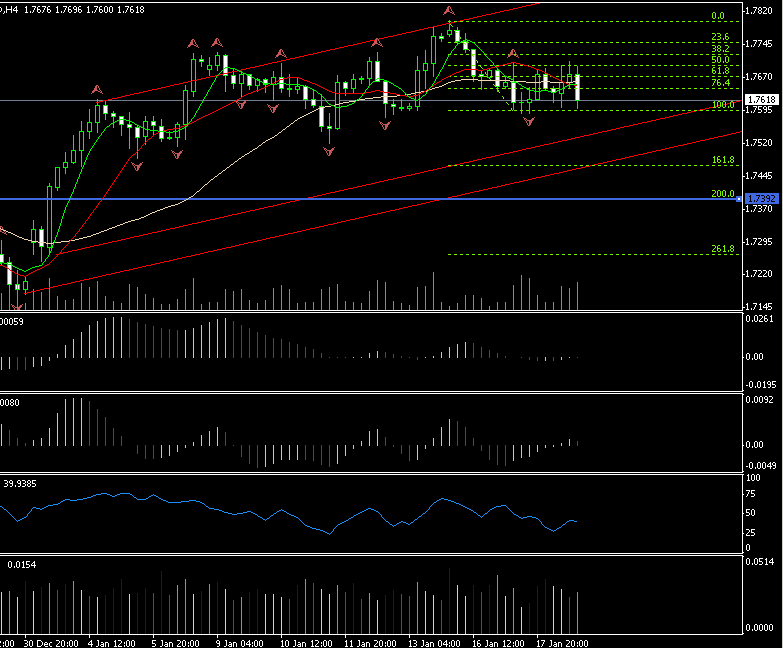This screenshot has width=783, height=648.
Task: Select the Fibonacci 100.0 level label
Action: 723,104
